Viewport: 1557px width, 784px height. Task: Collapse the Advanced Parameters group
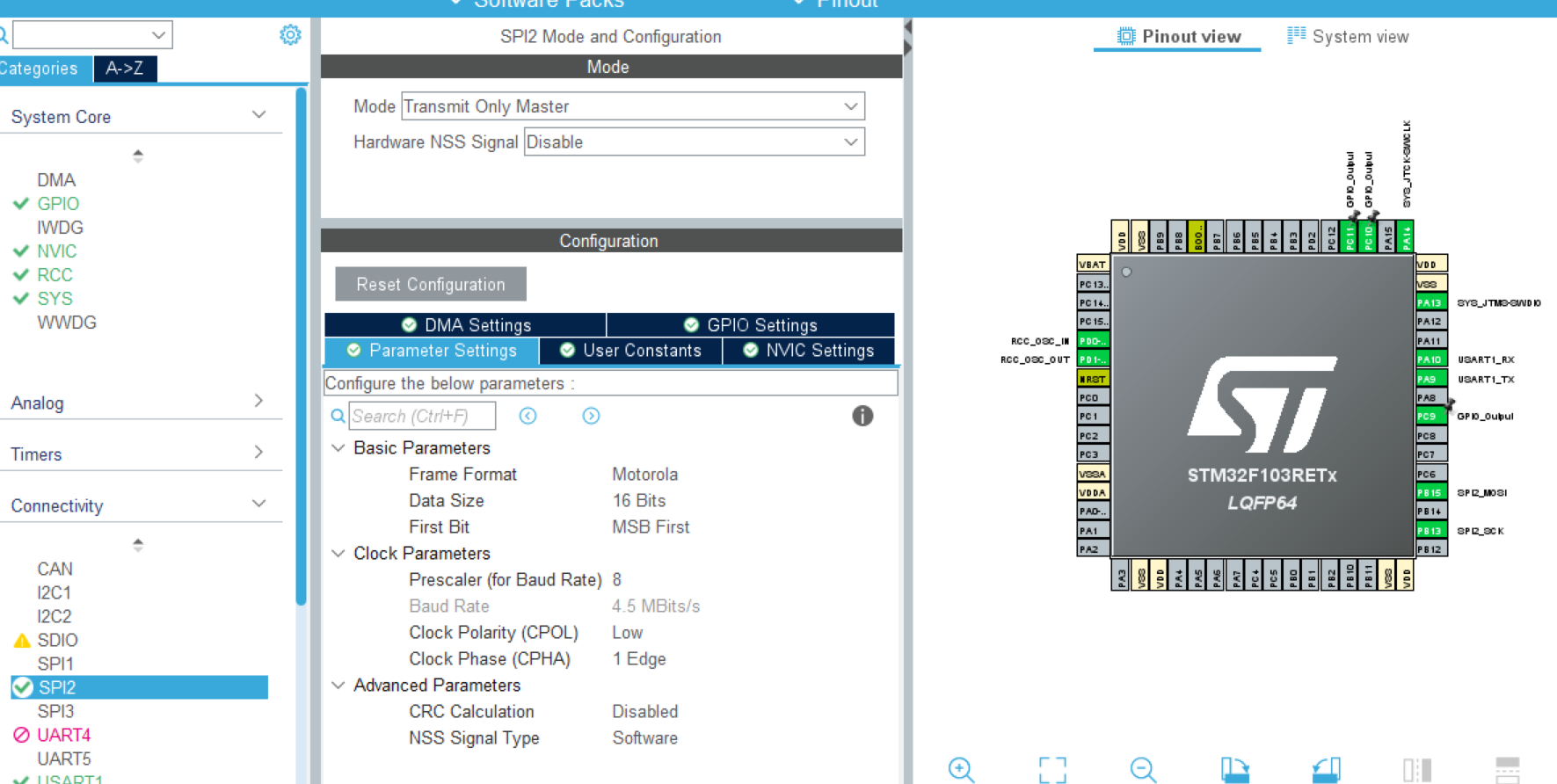[x=338, y=685]
